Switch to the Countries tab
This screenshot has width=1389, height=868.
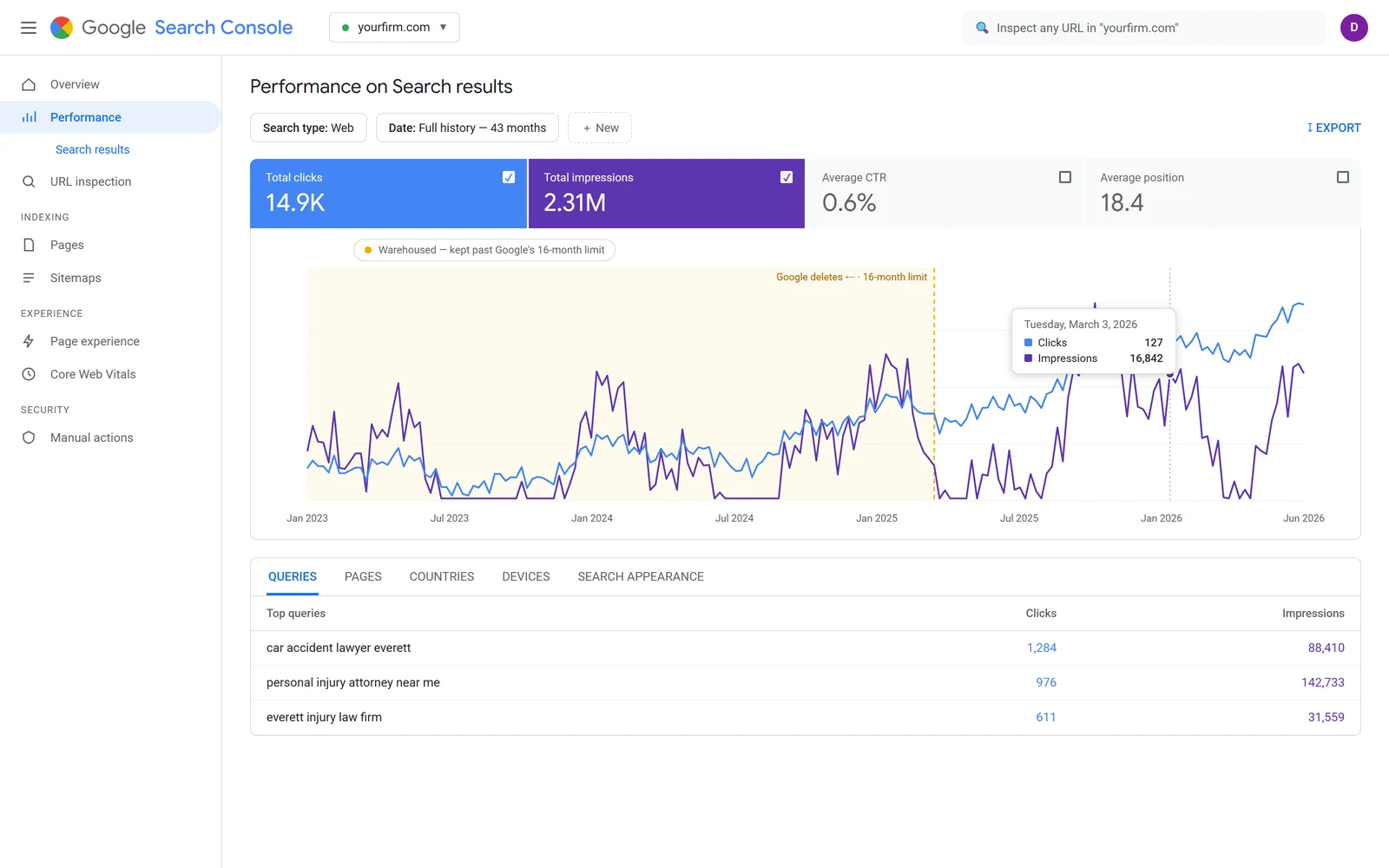[442, 576]
